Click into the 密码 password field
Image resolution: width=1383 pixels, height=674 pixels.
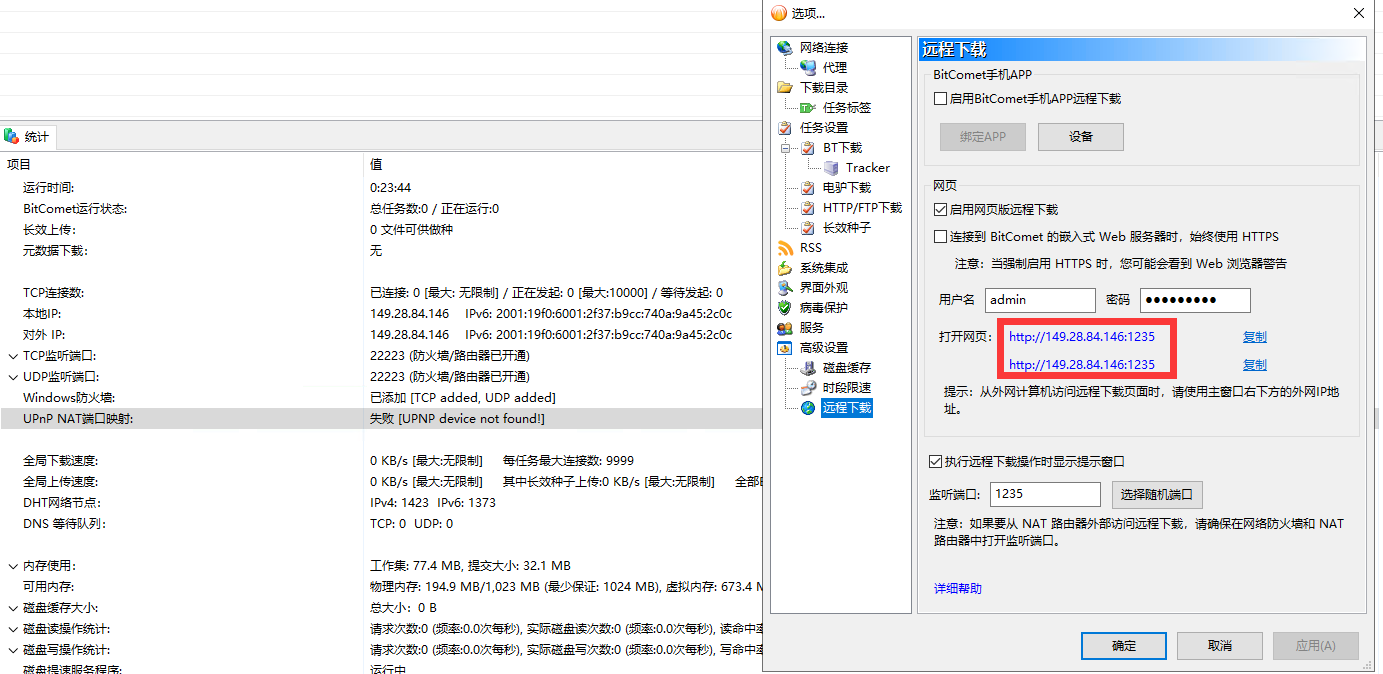coord(1196,300)
